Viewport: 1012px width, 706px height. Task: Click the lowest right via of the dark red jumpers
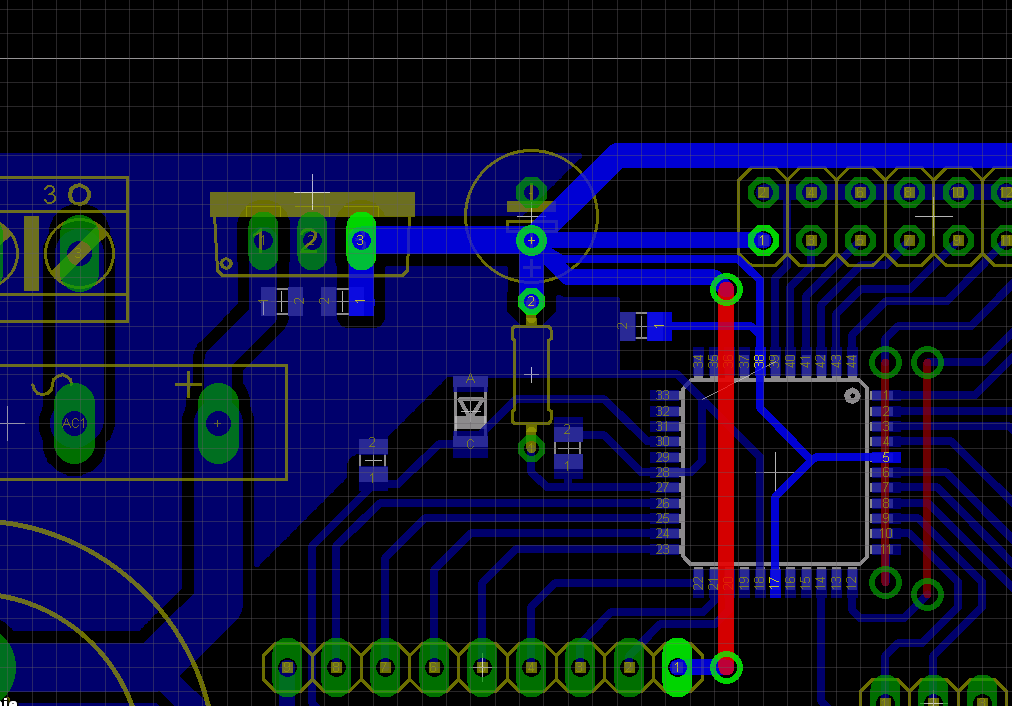pyautogui.click(x=927, y=594)
